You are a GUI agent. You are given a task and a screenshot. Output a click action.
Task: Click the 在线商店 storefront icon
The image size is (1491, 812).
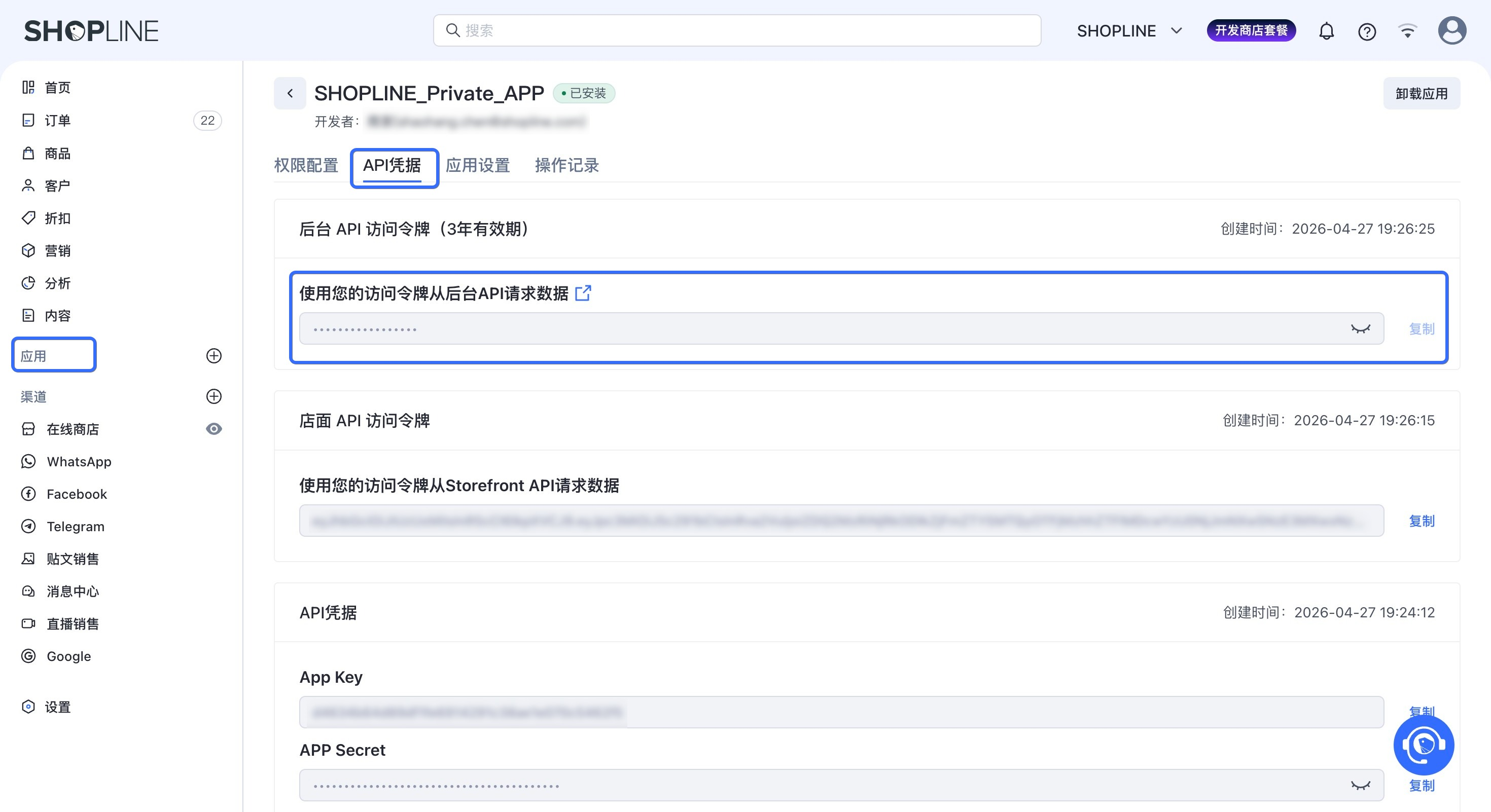pos(28,429)
